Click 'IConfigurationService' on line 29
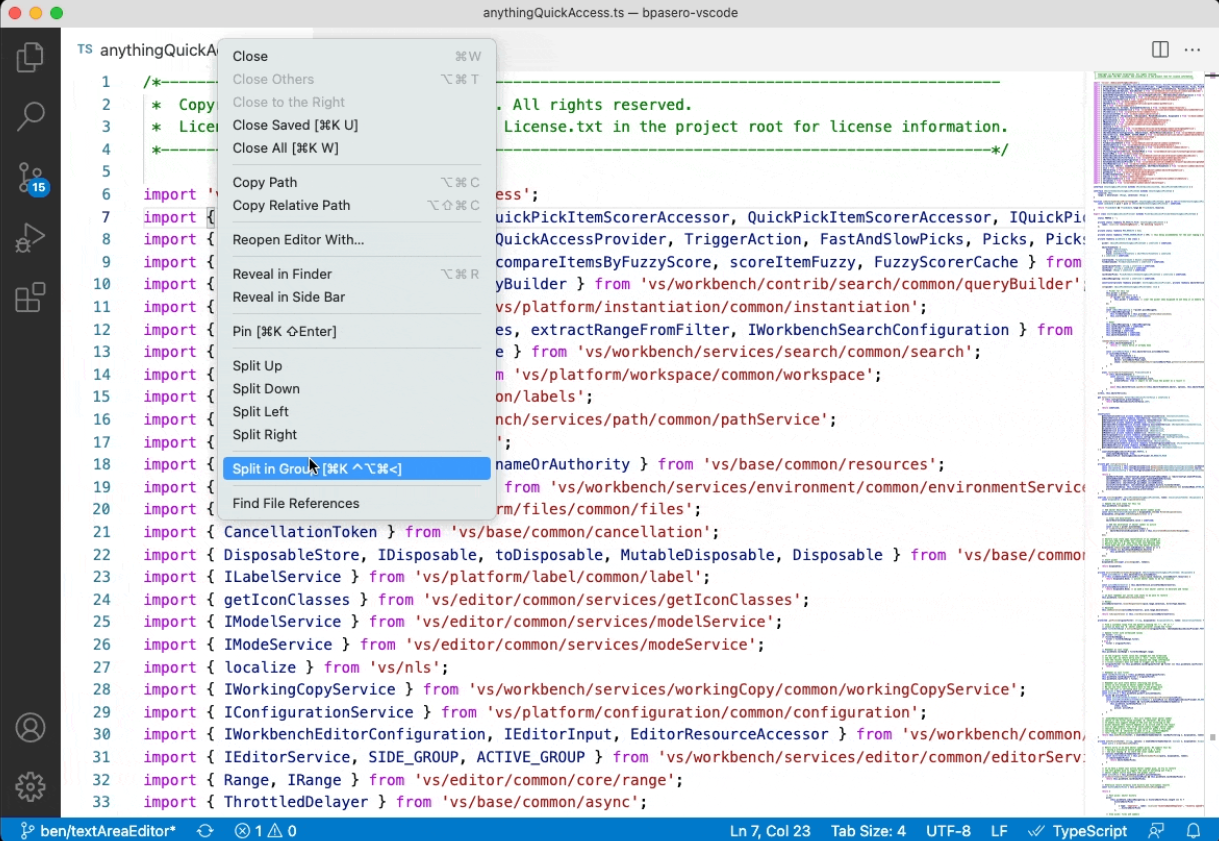The image size is (1219, 841). click(x=319, y=712)
